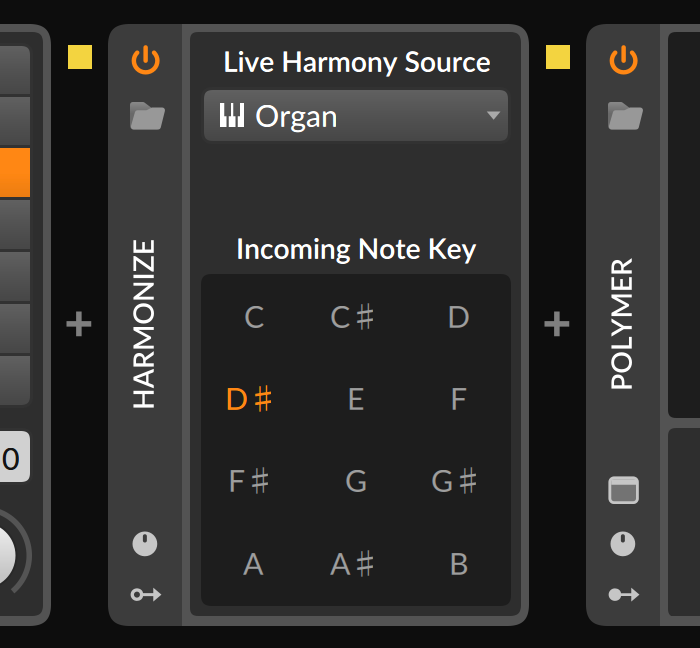700x648 pixels.
Task: Click the Polymer remote controls knob icon
Action: pos(624,544)
